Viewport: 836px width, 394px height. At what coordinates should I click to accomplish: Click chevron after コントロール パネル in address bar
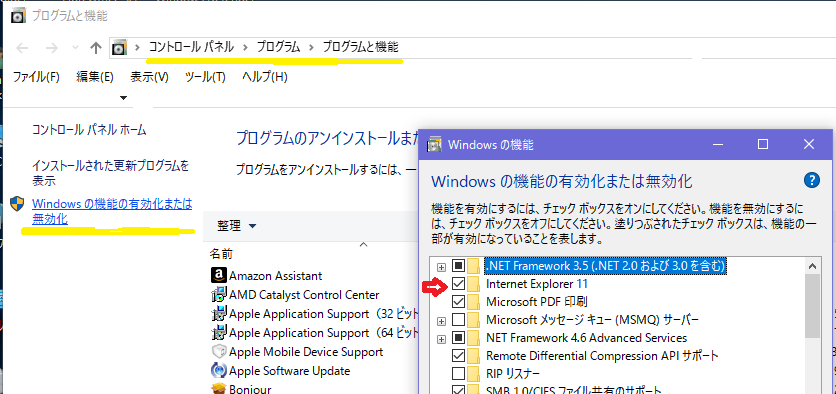tap(245, 47)
